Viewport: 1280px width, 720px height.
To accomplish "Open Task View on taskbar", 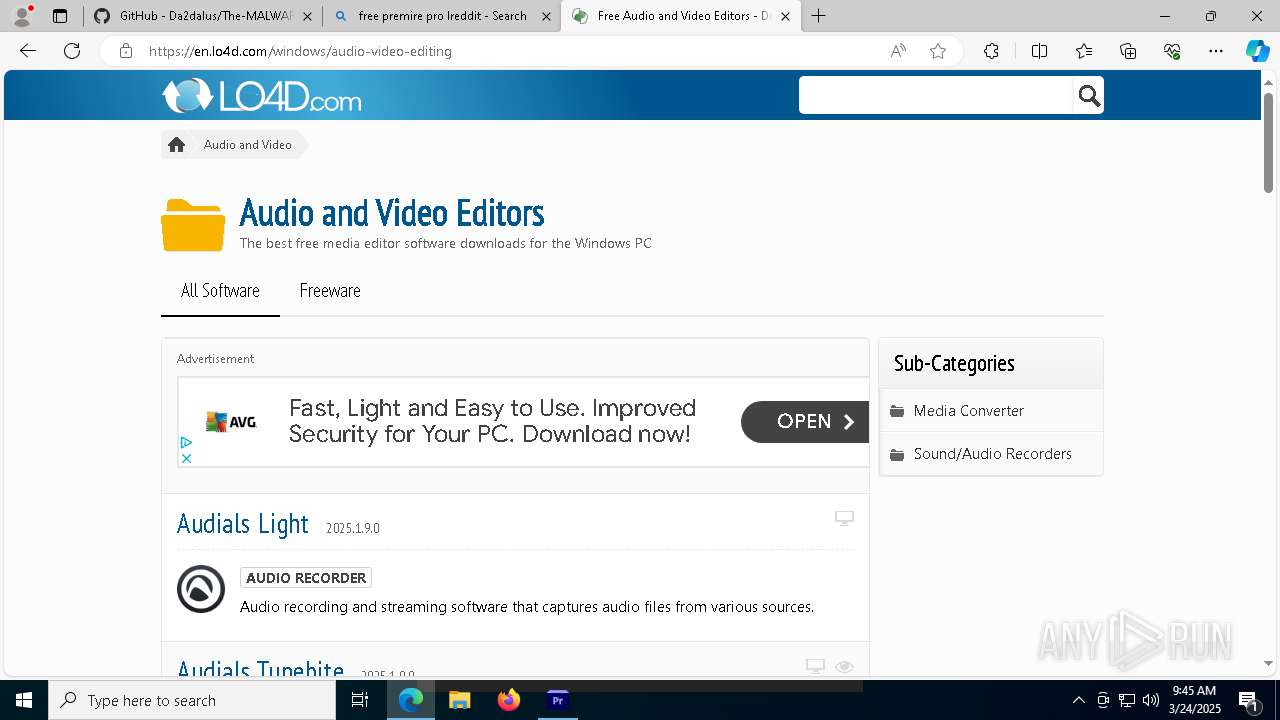I will (x=360, y=700).
